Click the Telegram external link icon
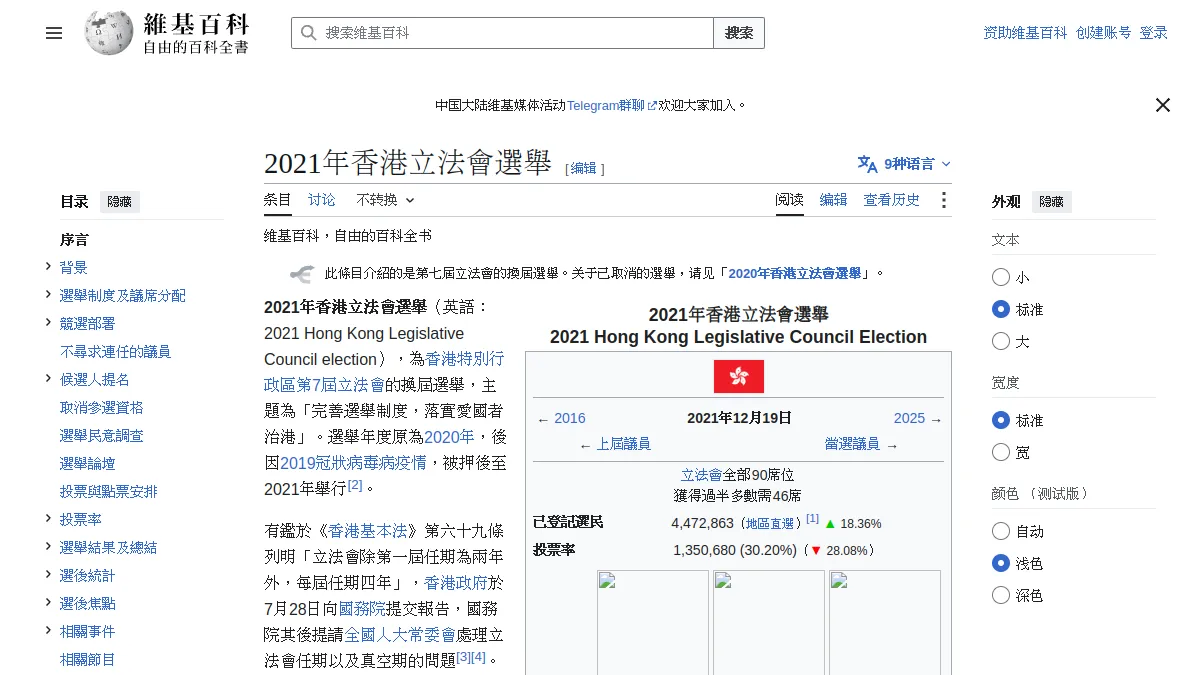 click(653, 105)
